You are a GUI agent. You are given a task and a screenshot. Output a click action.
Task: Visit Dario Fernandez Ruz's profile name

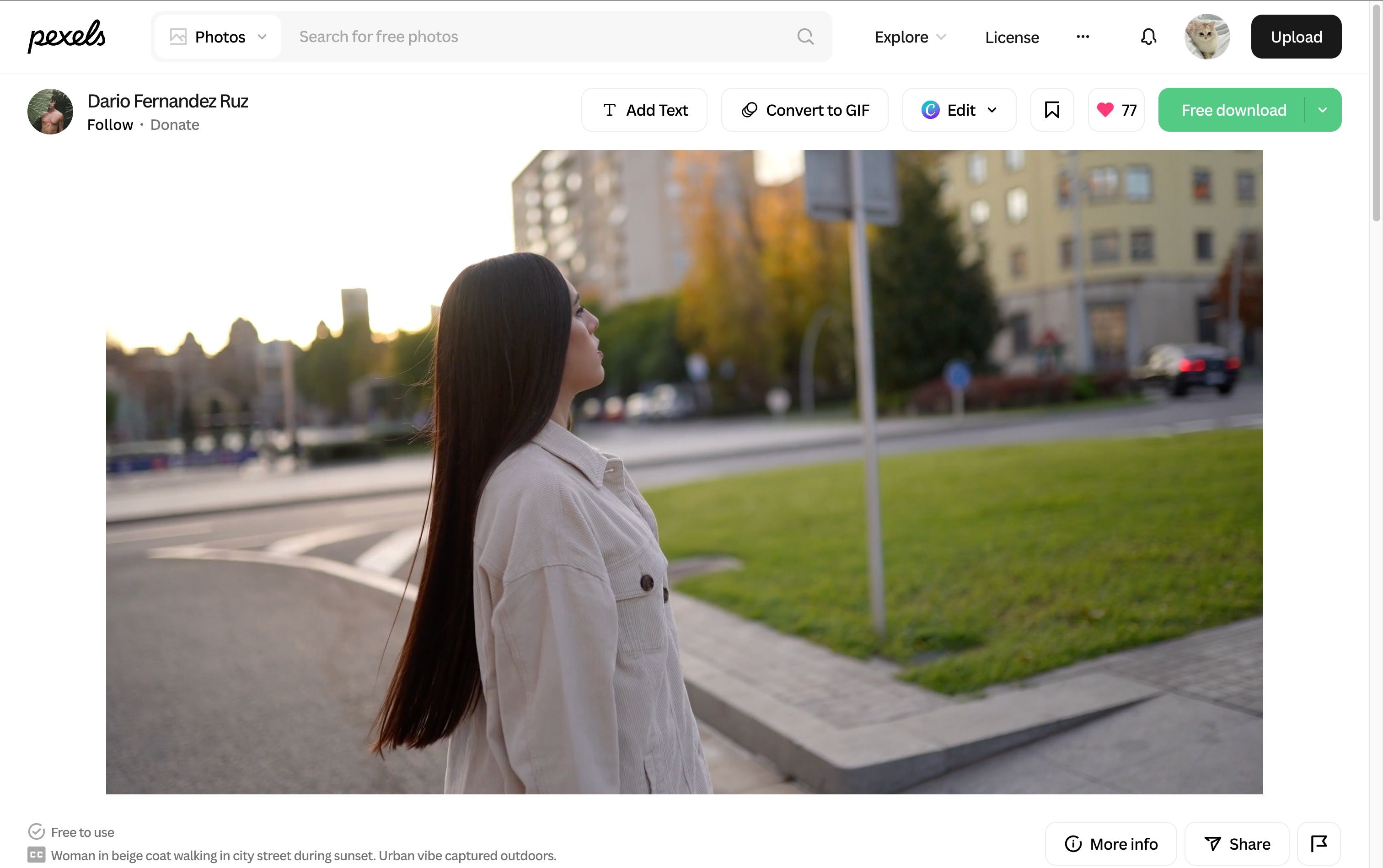coord(168,101)
